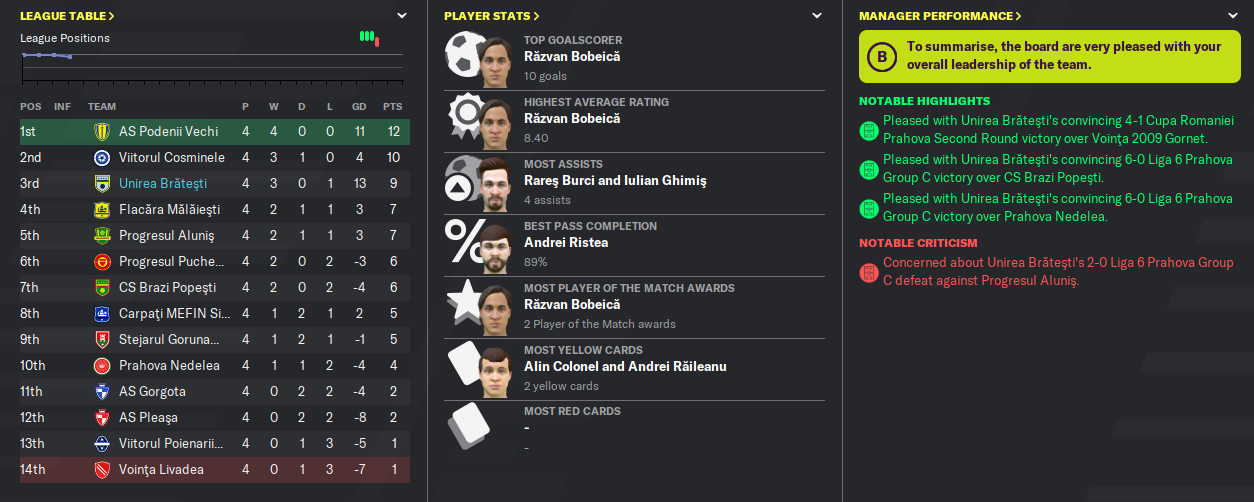Viewport: 1254px width, 502px height.
Task: Open Manager Performance header link
Action: point(940,16)
